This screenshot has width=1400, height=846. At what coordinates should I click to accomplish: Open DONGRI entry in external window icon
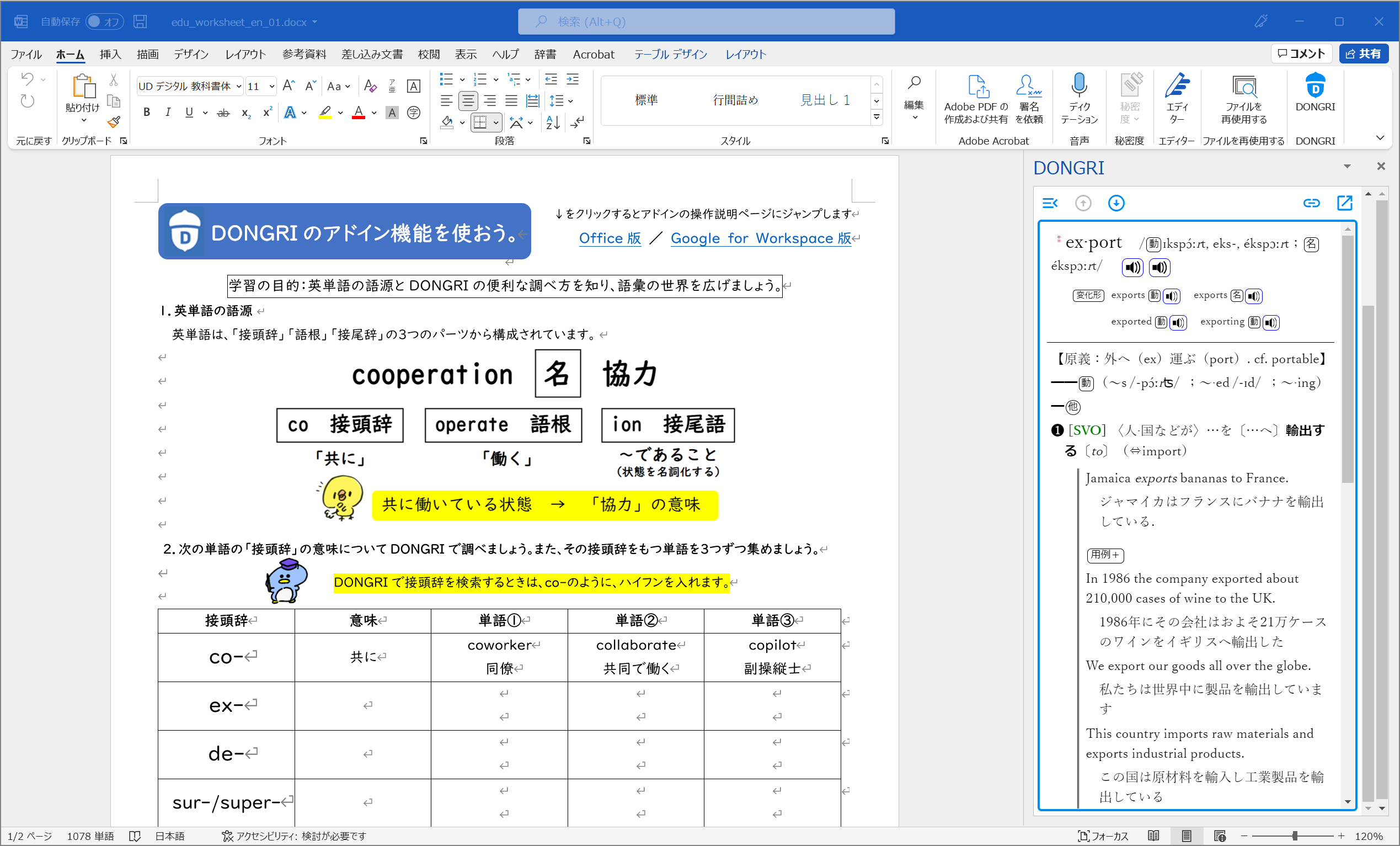(1344, 203)
